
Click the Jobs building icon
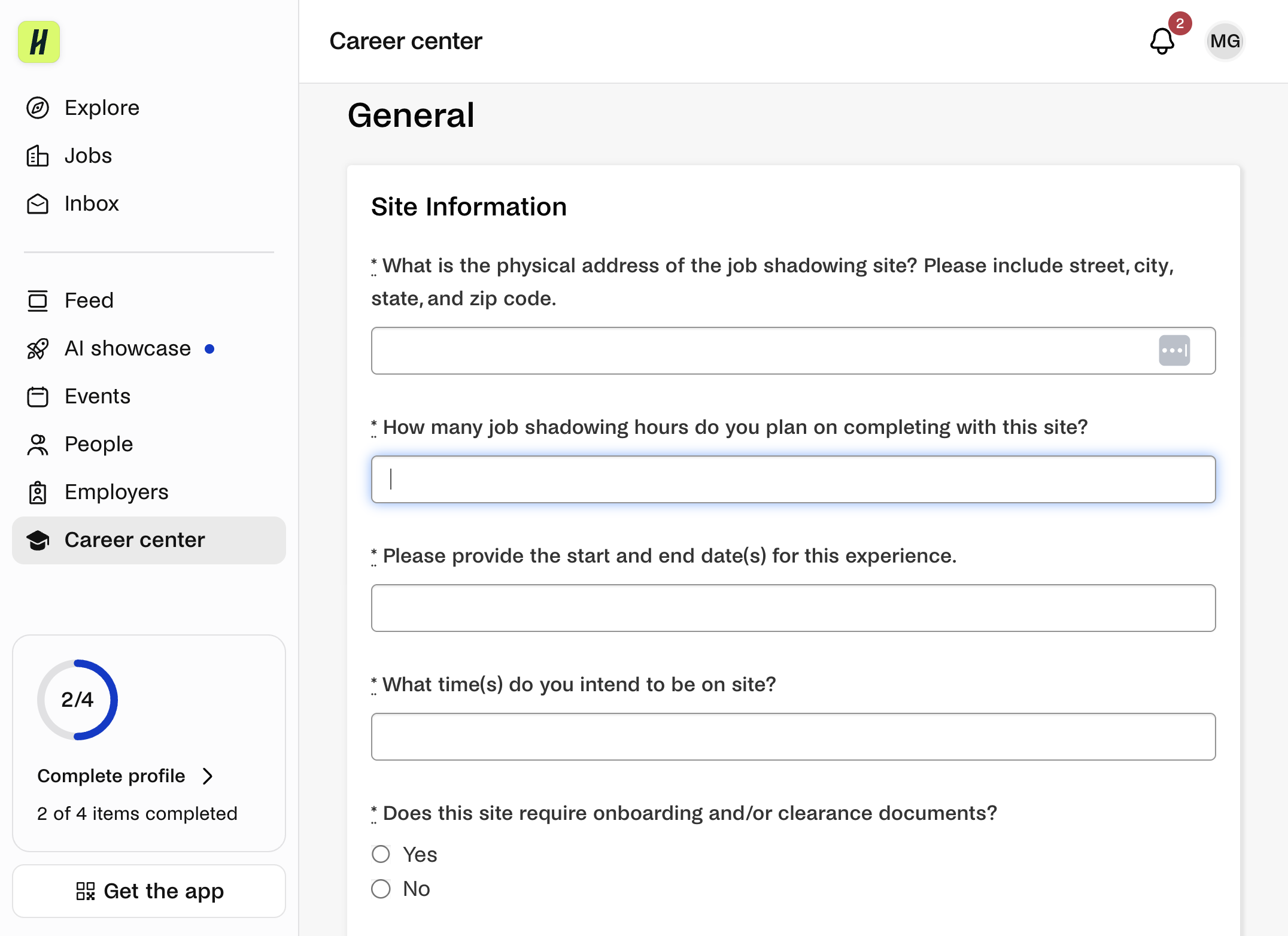pyautogui.click(x=38, y=156)
